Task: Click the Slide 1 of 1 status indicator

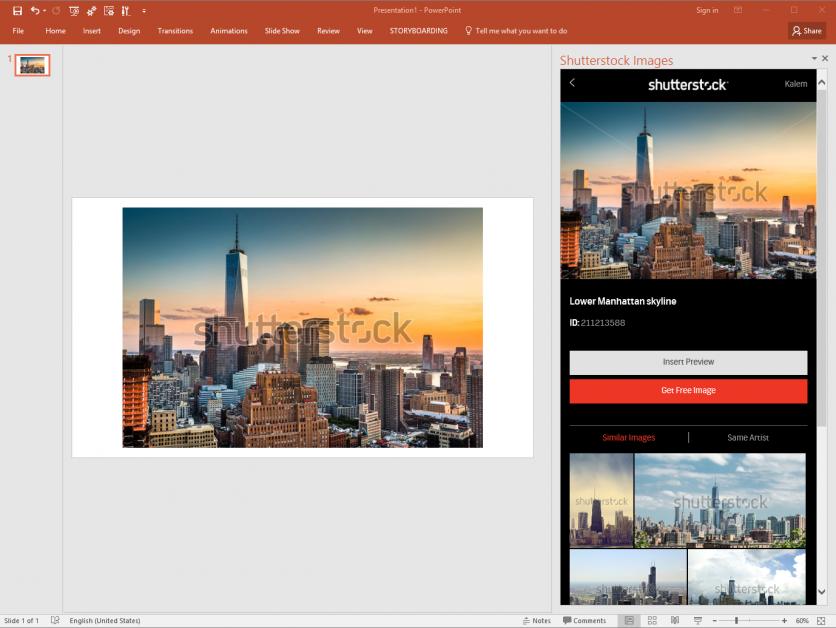Action: coord(21,621)
